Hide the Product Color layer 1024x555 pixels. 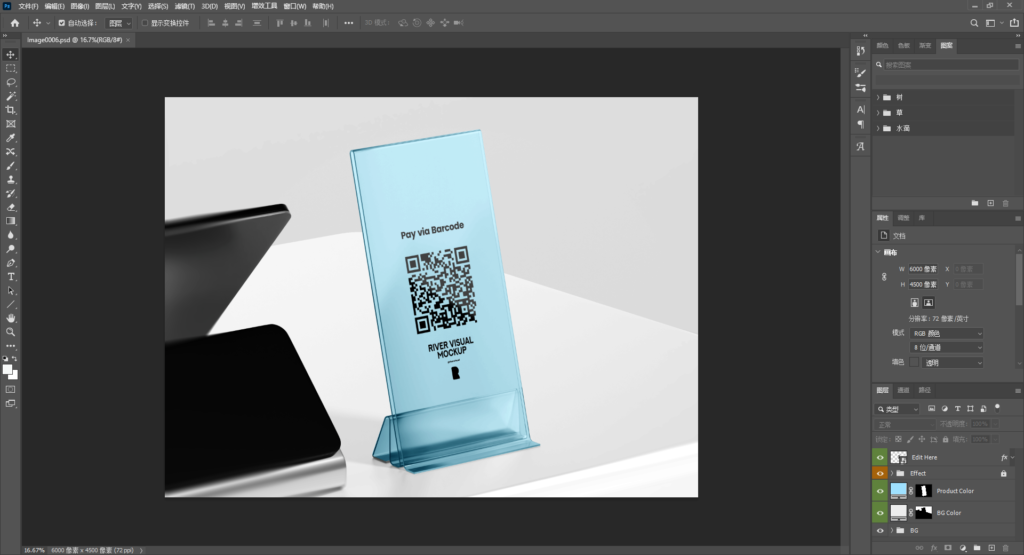[x=880, y=491]
